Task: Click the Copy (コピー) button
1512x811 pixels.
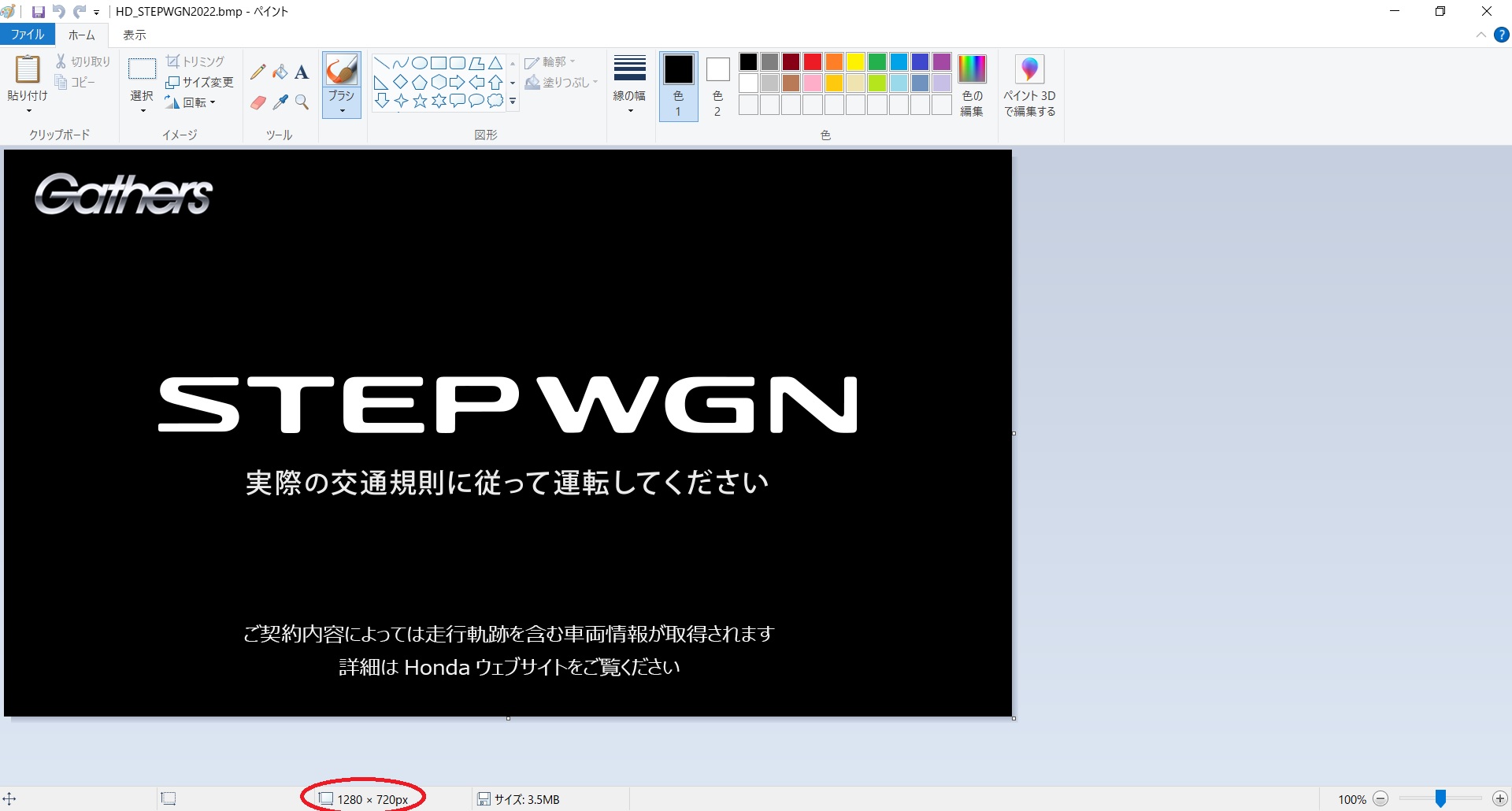Action: [75, 82]
